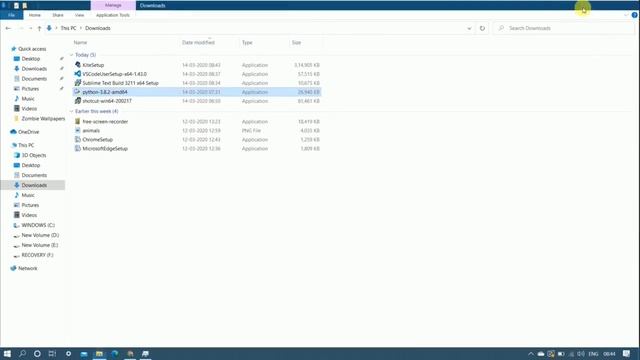Sort by Date modified column
The width and height of the screenshot is (640, 360).
(x=198, y=42)
